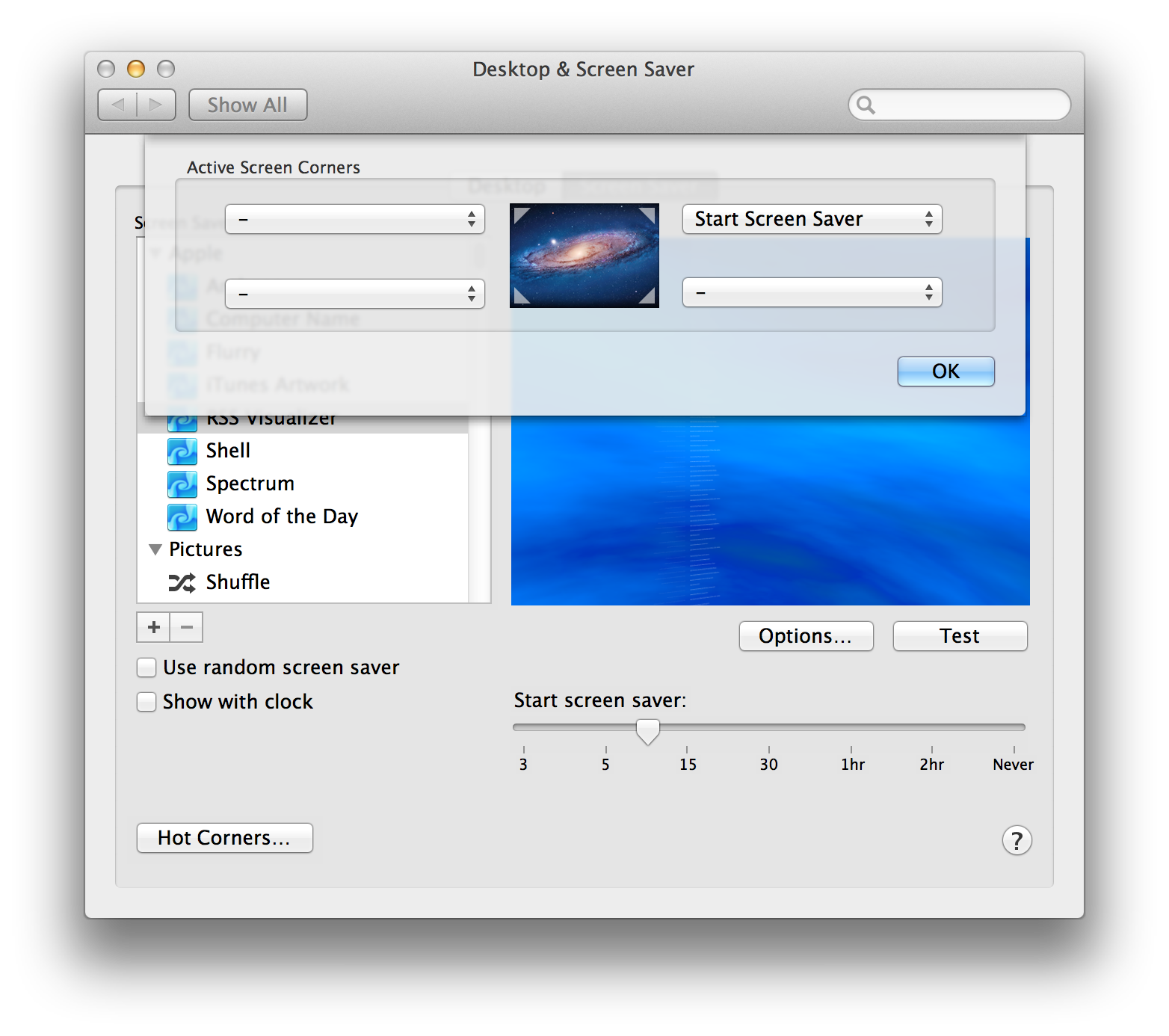
Task: Click the 1hr slider label
Action: (x=853, y=765)
